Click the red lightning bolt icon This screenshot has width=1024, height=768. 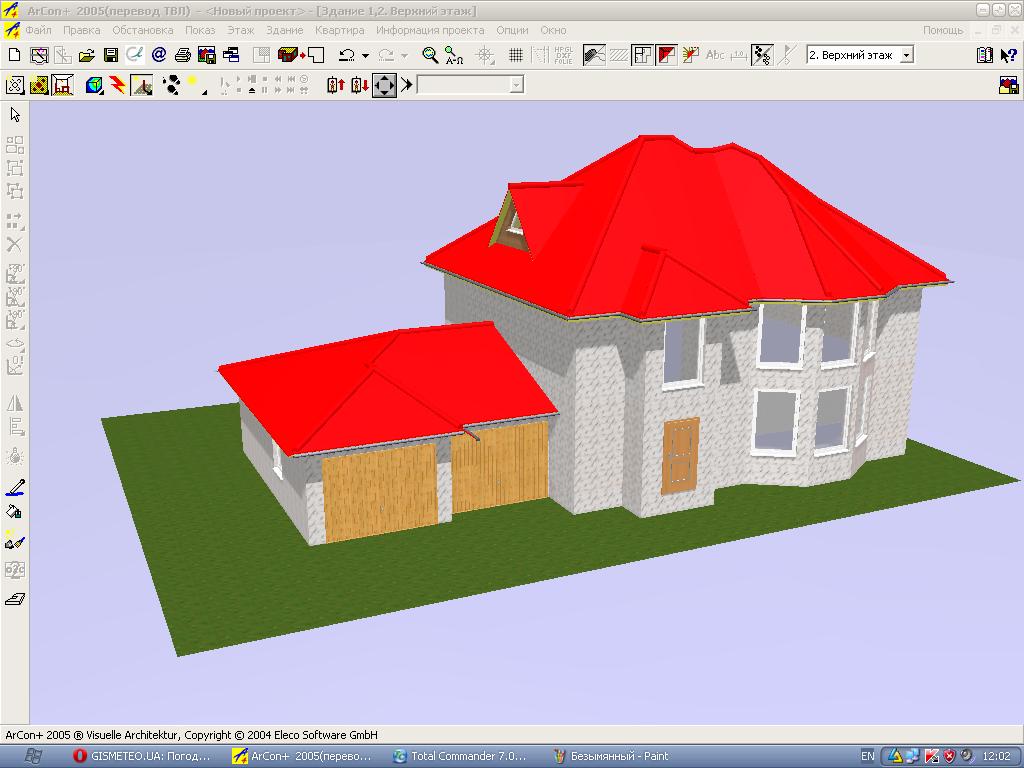(x=118, y=86)
